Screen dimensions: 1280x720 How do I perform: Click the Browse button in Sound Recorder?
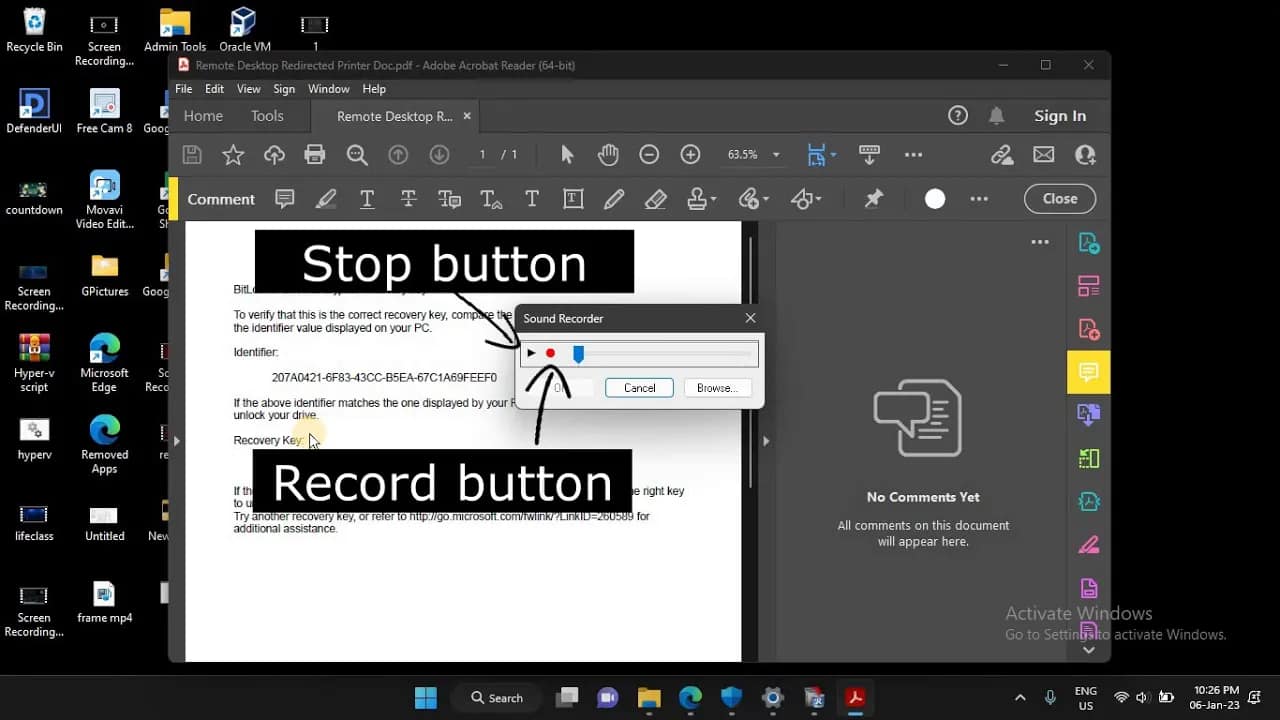(x=717, y=388)
